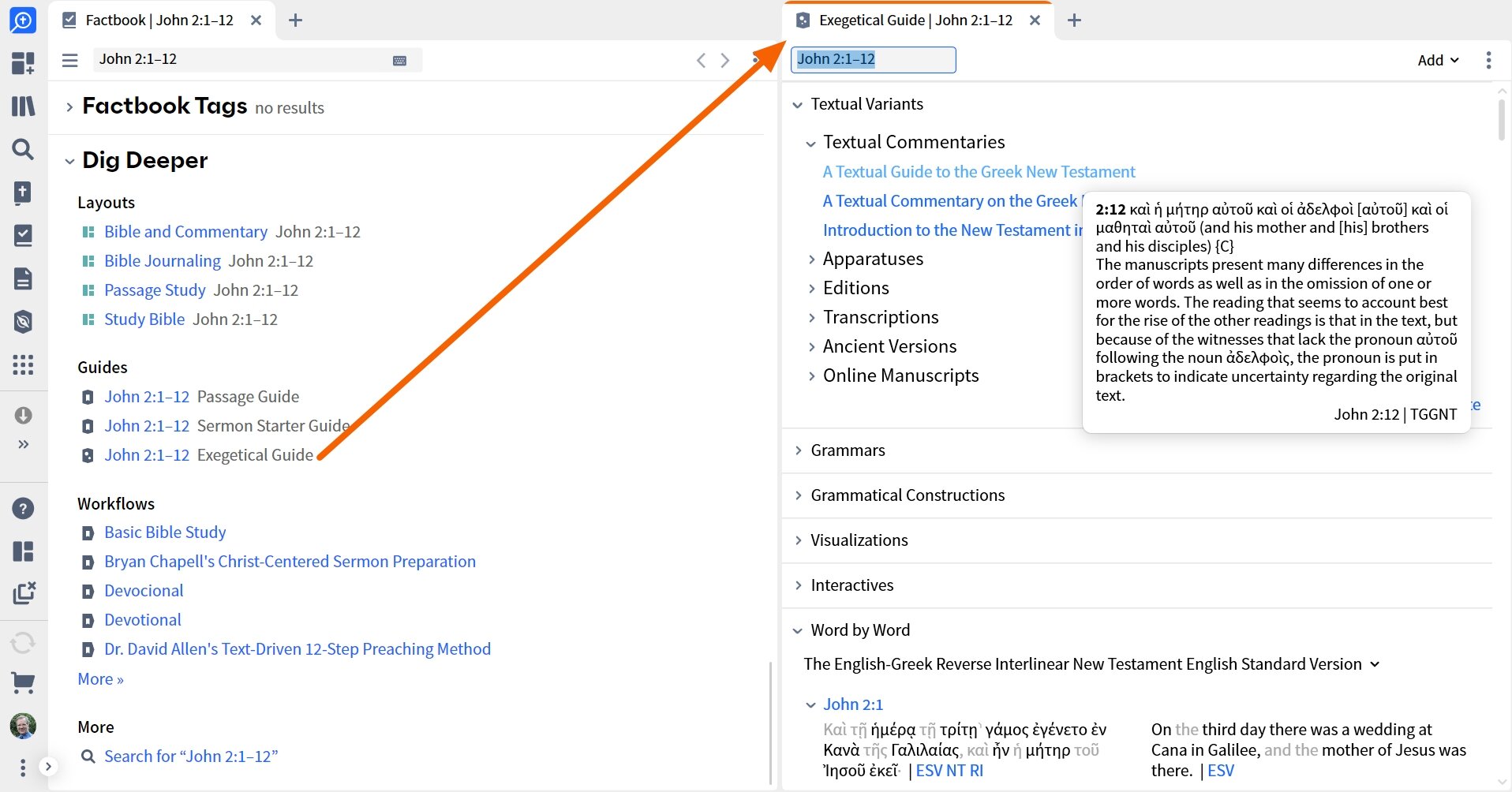Click More » under Workflows
Image resolution: width=1512 pixels, height=792 pixels.
(x=100, y=679)
